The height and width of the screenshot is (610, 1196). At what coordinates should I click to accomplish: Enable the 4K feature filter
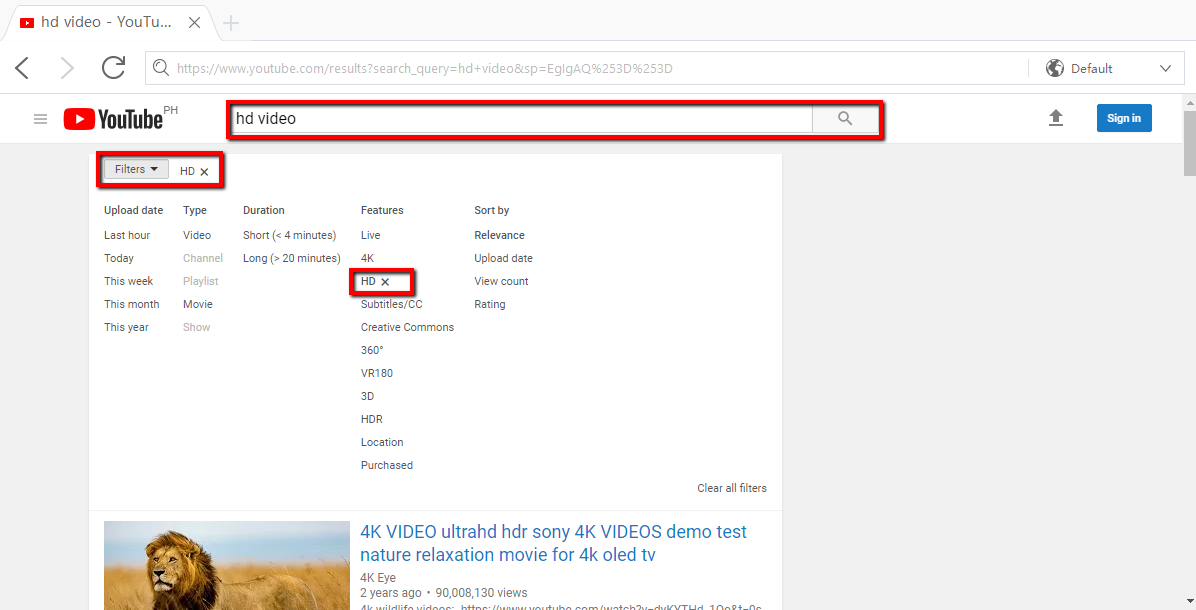click(367, 258)
